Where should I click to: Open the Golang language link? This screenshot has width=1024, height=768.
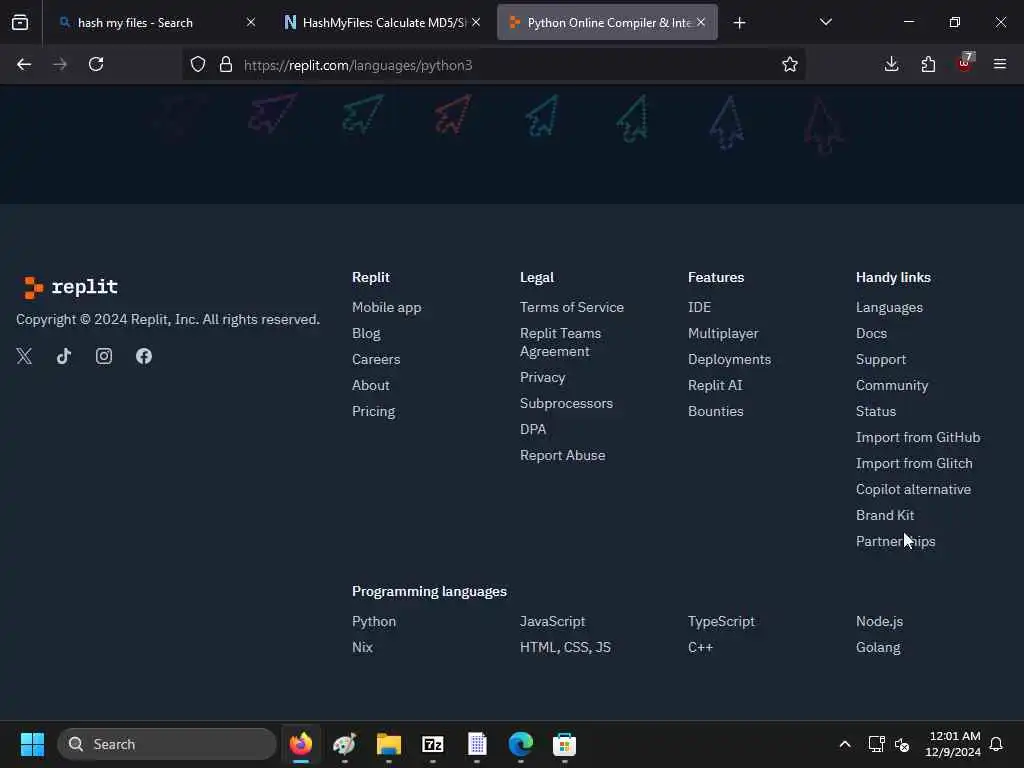point(878,647)
